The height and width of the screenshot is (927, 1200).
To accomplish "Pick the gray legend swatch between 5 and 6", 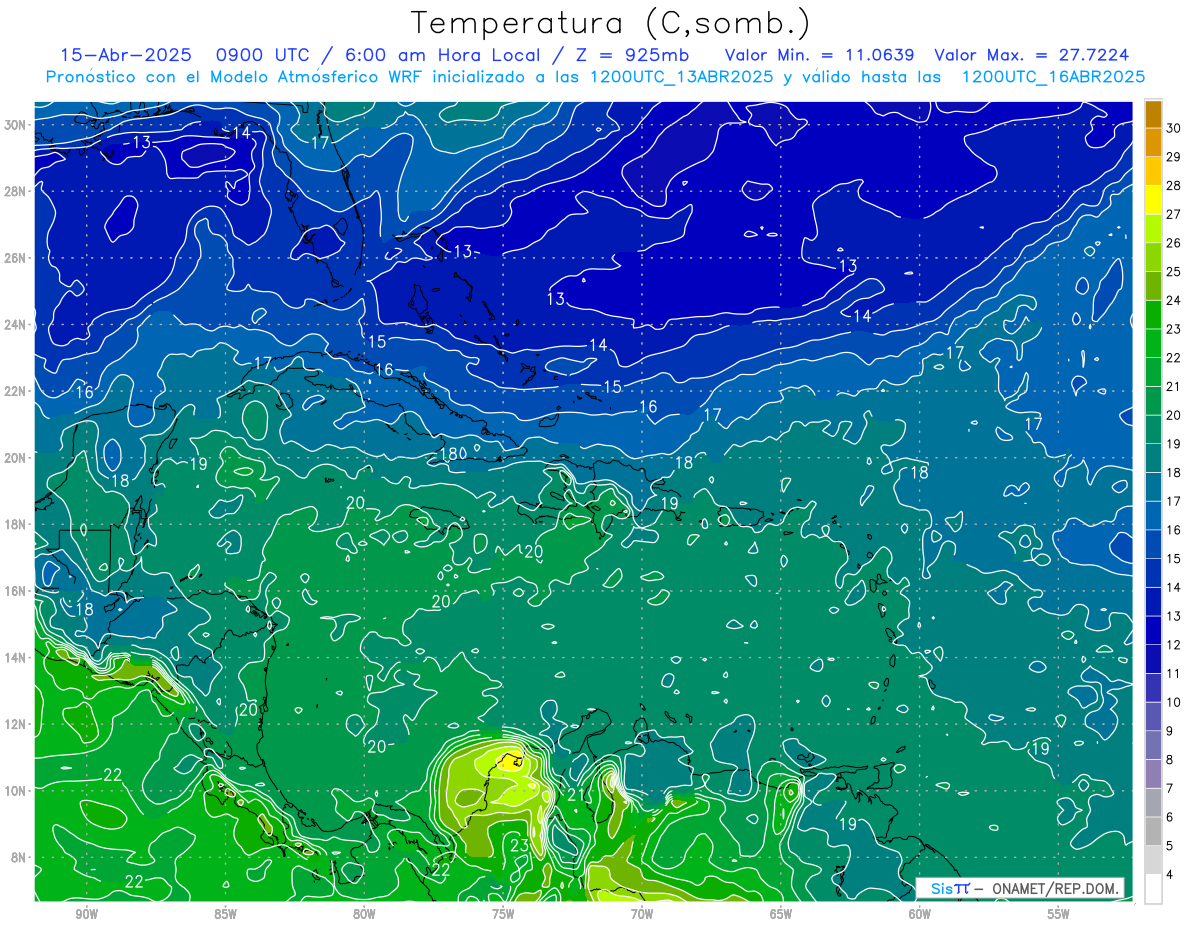I will (x=1153, y=832).
